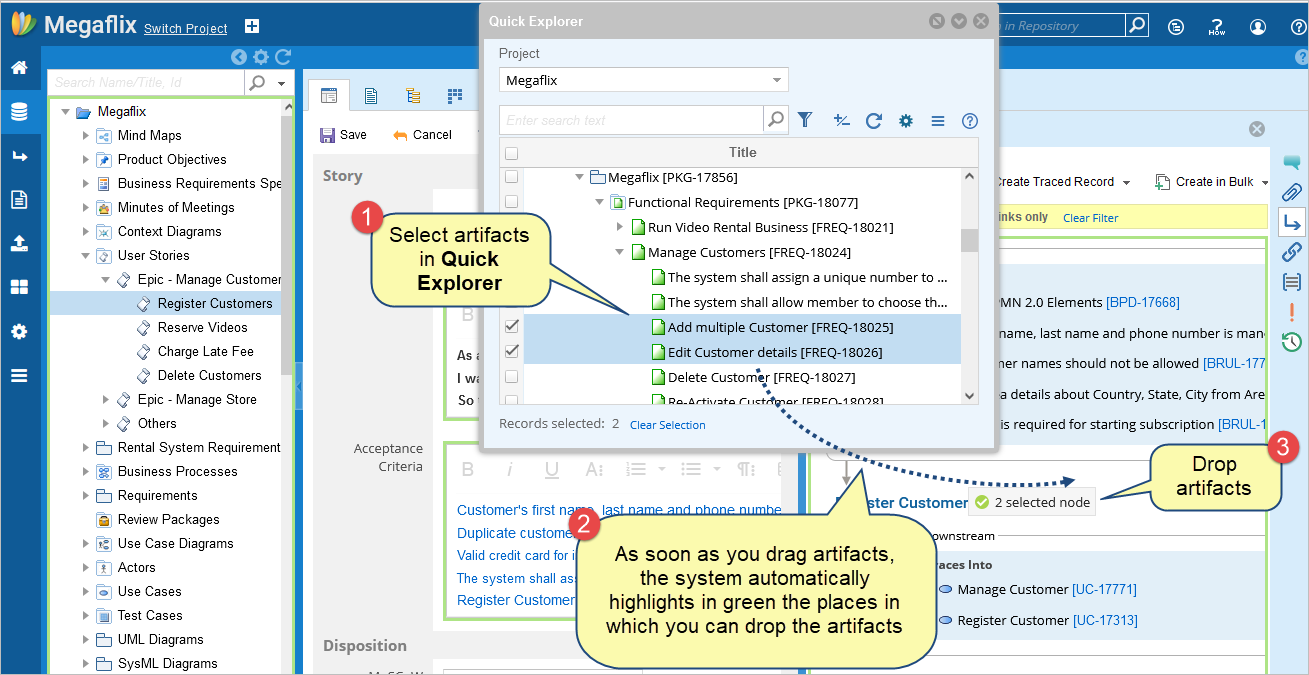The image size is (1309, 675).
Task: Open the dropdown arrow beside explorer search
Action: [282, 83]
